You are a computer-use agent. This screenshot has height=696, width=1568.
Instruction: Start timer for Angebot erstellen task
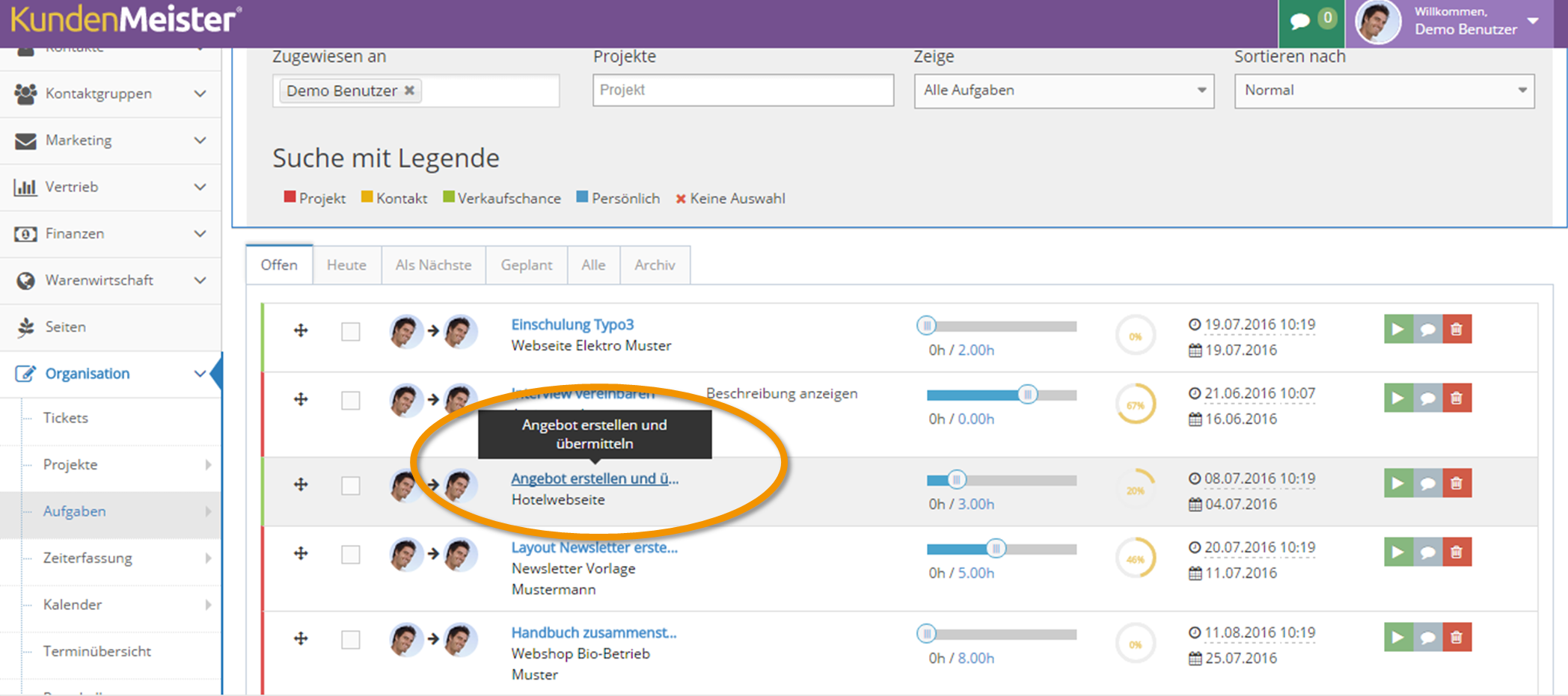tap(1398, 483)
